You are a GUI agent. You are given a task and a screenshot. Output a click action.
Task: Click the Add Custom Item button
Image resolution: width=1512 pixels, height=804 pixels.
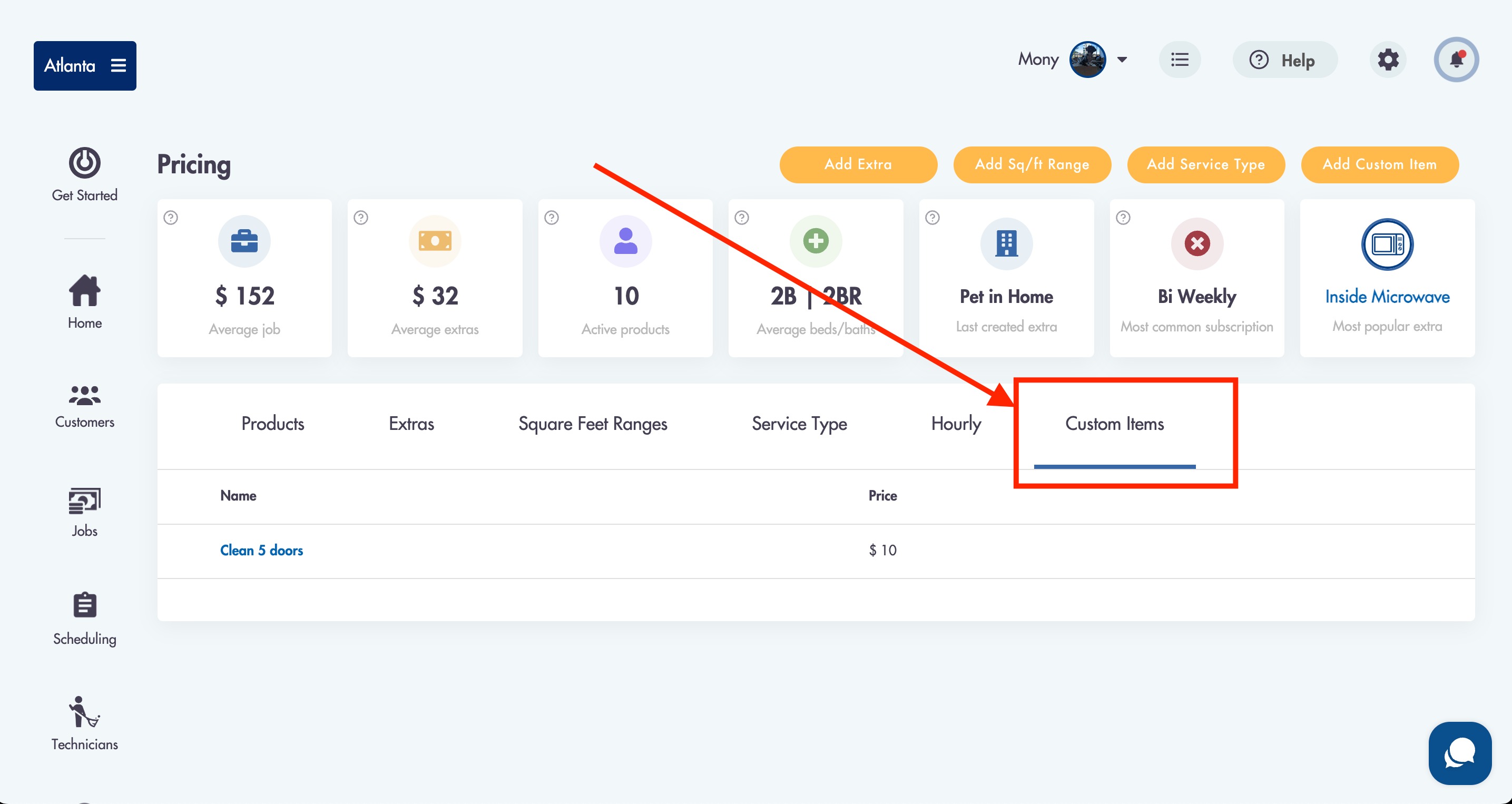point(1379,164)
